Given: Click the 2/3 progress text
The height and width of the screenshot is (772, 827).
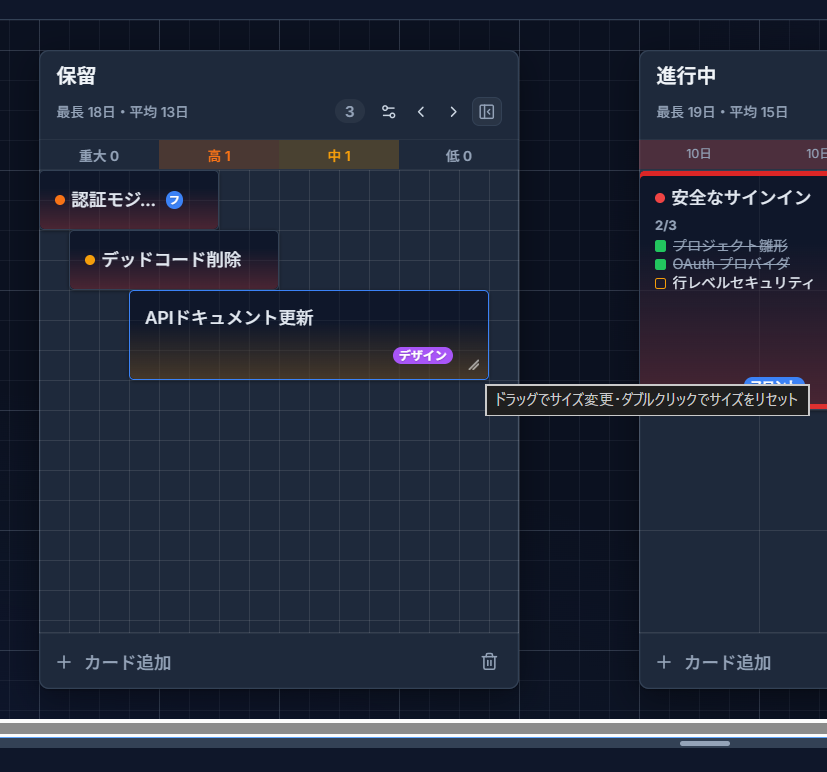Looking at the screenshot, I should [x=666, y=226].
